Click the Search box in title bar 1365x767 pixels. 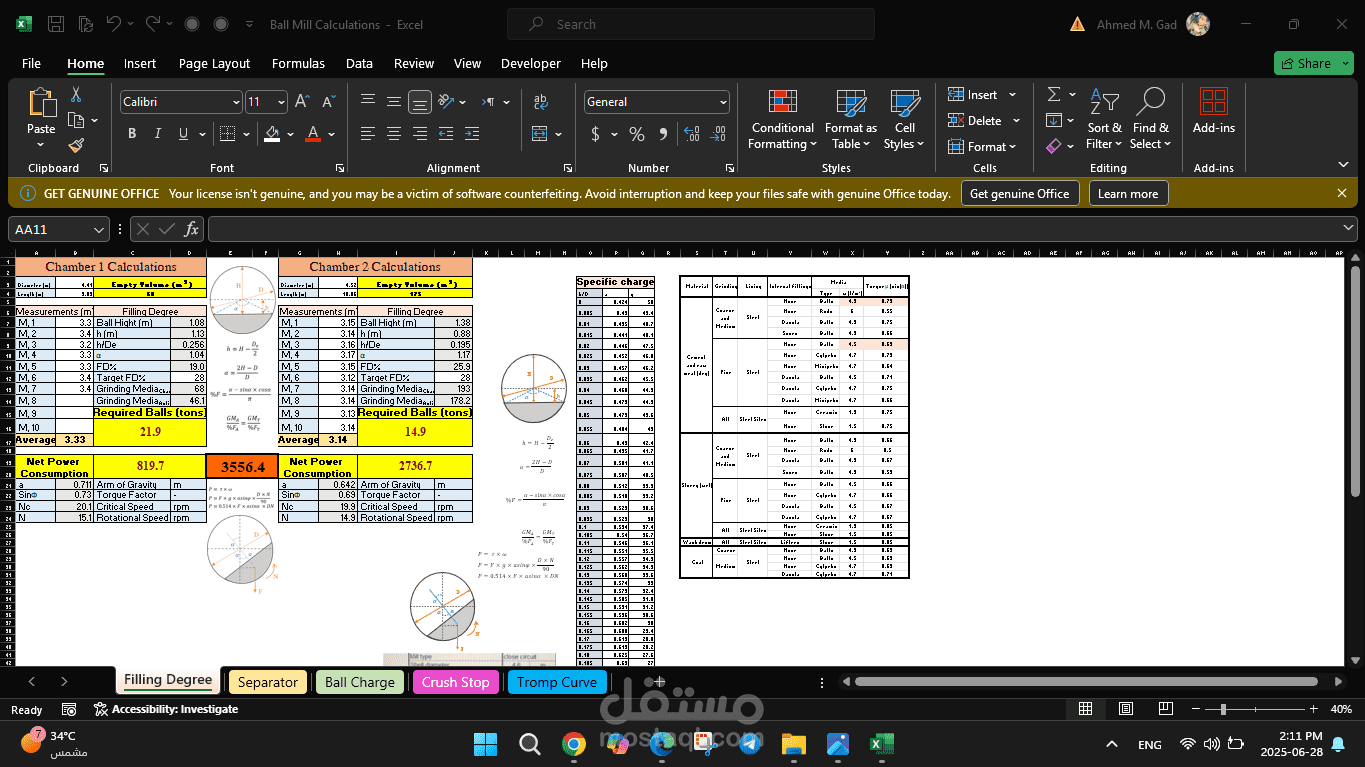point(690,24)
